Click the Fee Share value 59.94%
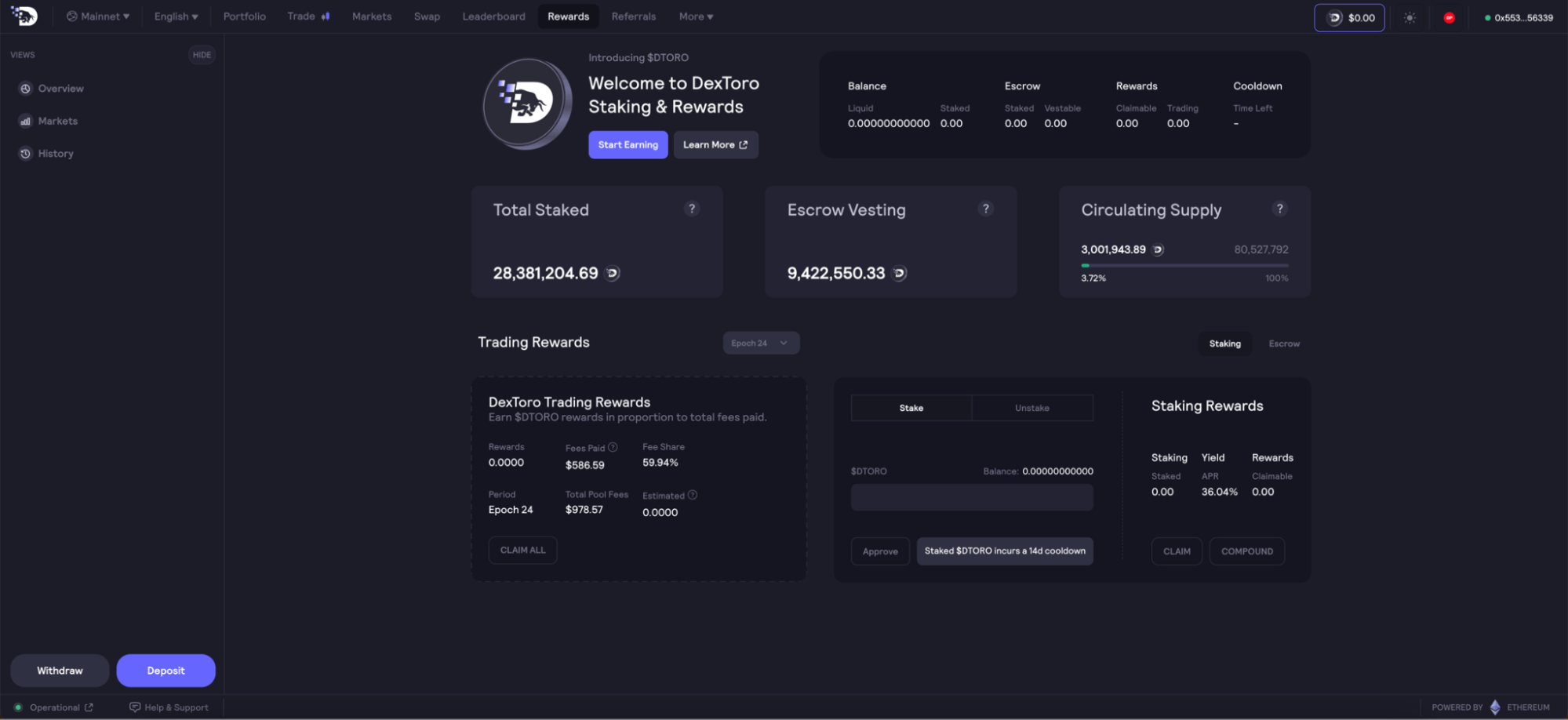Screen dimensions: 1568x720 (660, 463)
